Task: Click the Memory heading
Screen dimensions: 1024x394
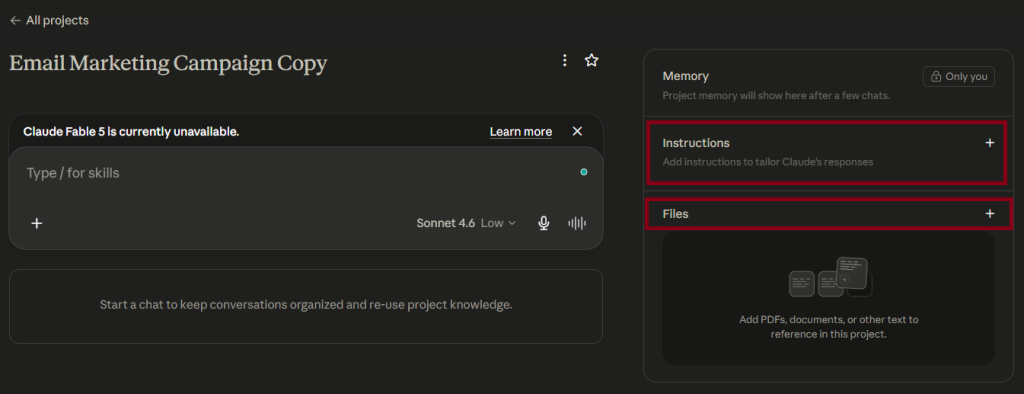Action: click(686, 76)
